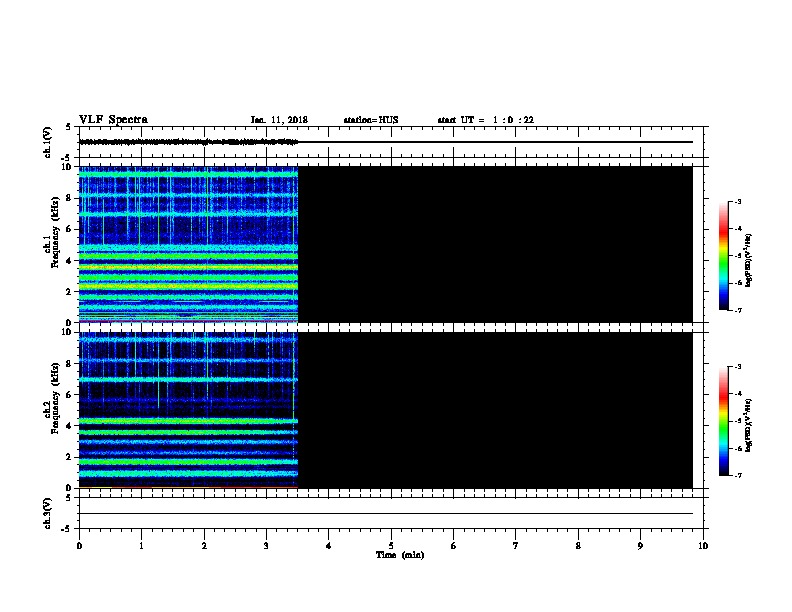Click the "7" tick label on time axis
Viewport: 792px width, 612px height.
coord(516,546)
